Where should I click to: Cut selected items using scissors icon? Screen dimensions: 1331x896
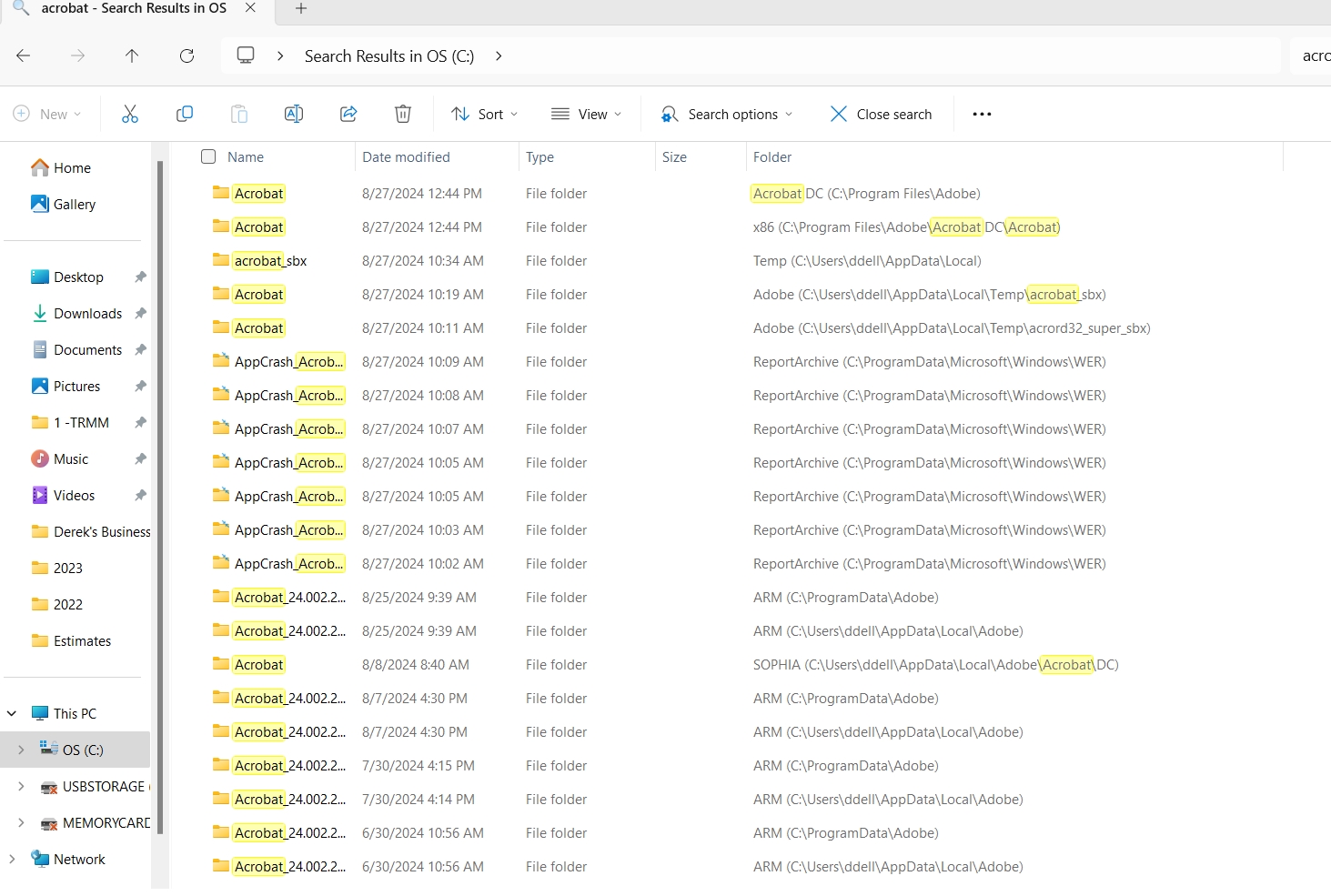[x=129, y=114]
